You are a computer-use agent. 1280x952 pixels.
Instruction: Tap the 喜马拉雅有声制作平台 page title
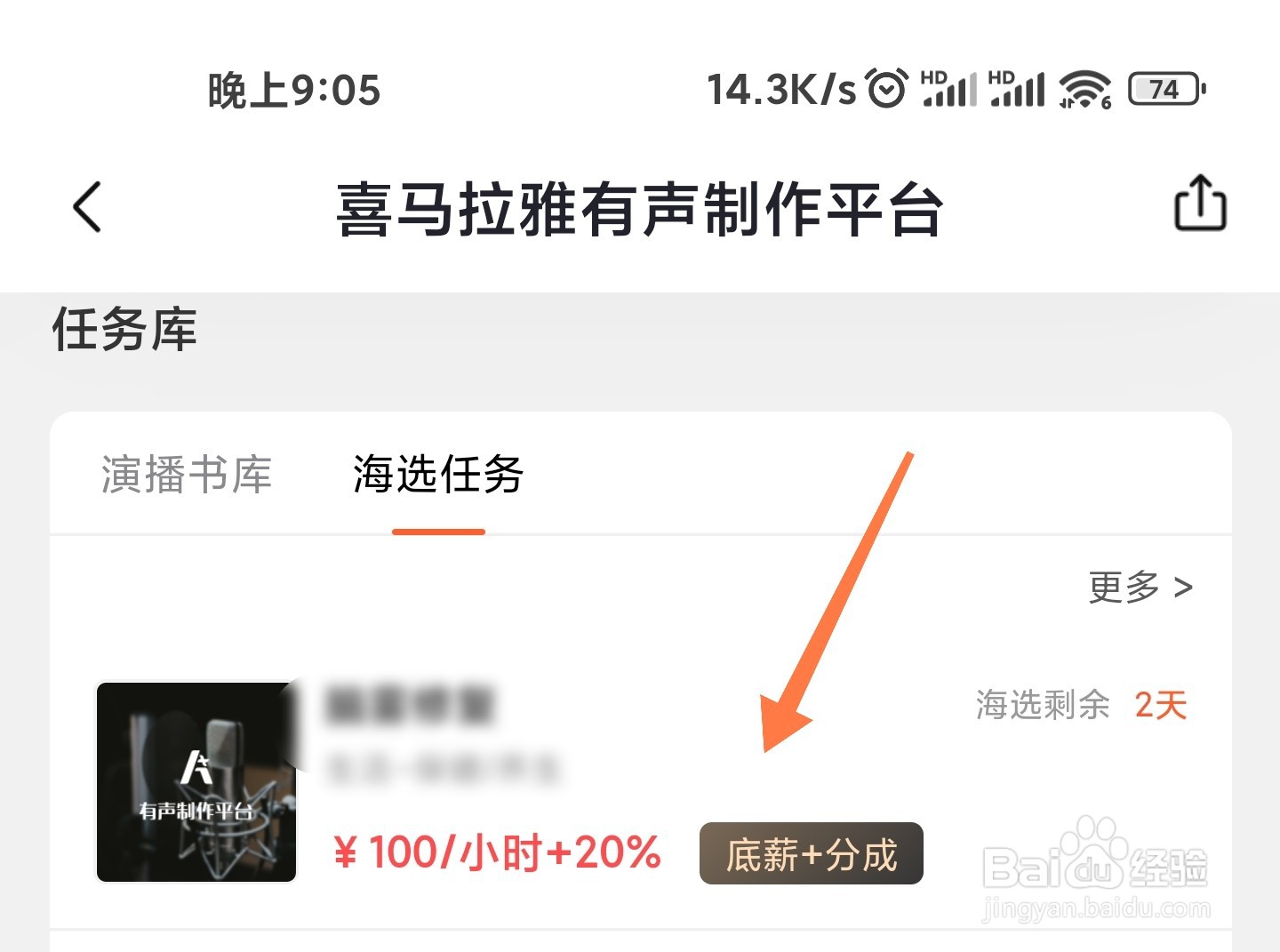coord(640,210)
